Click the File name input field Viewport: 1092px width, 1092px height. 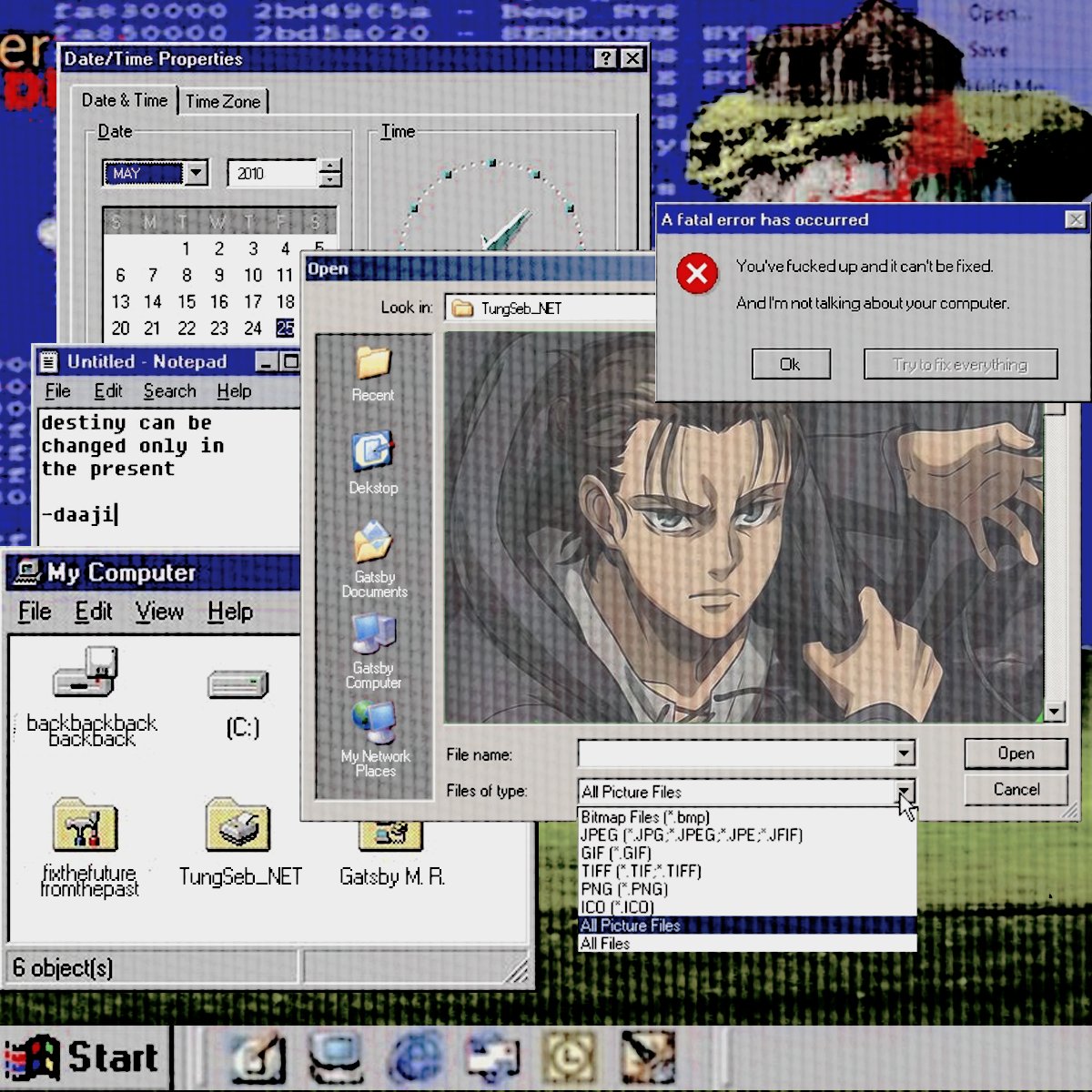pyautogui.click(x=736, y=753)
